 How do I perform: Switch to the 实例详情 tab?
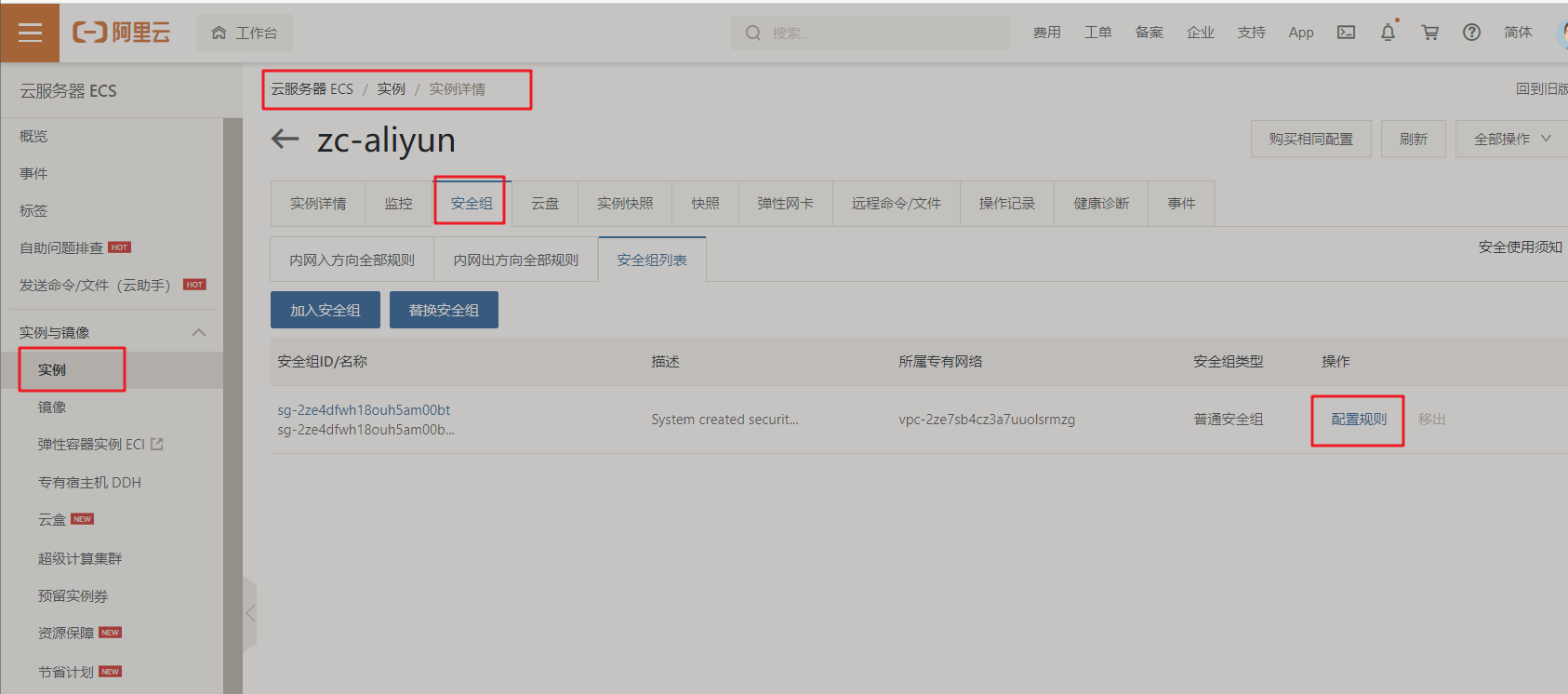point(318,204)
